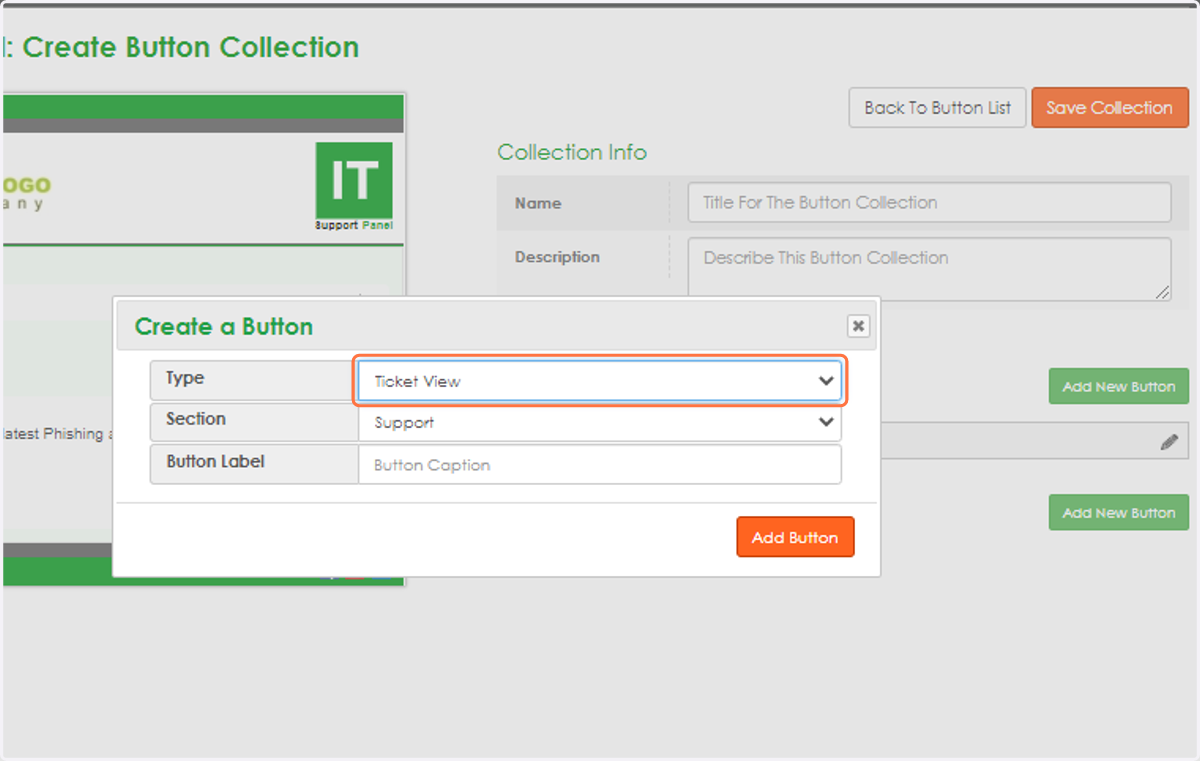Click the Description text area
Image resolution: width=1200 pixels, height=761 pixels.
[929, 268]
